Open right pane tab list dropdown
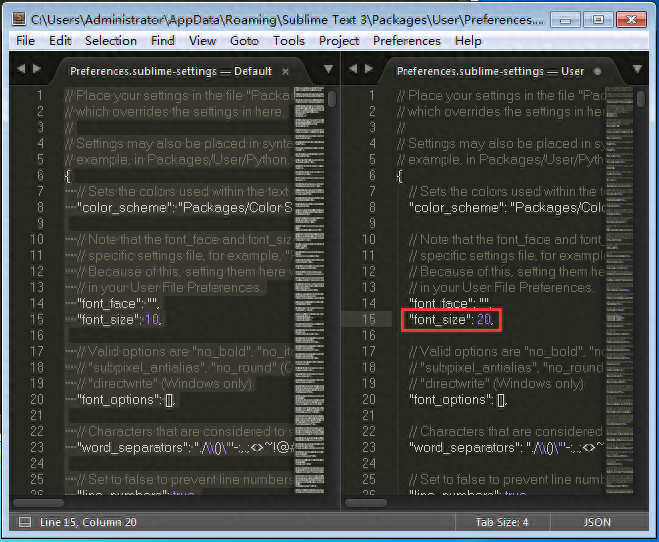Screen dimensions: 659x542 (x=638, y=69)
